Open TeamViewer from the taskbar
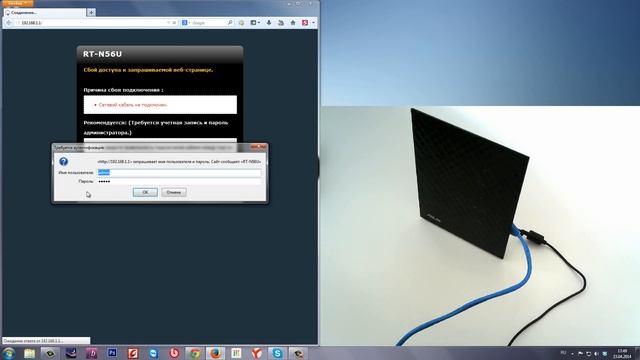 click(x=153, y=353)
